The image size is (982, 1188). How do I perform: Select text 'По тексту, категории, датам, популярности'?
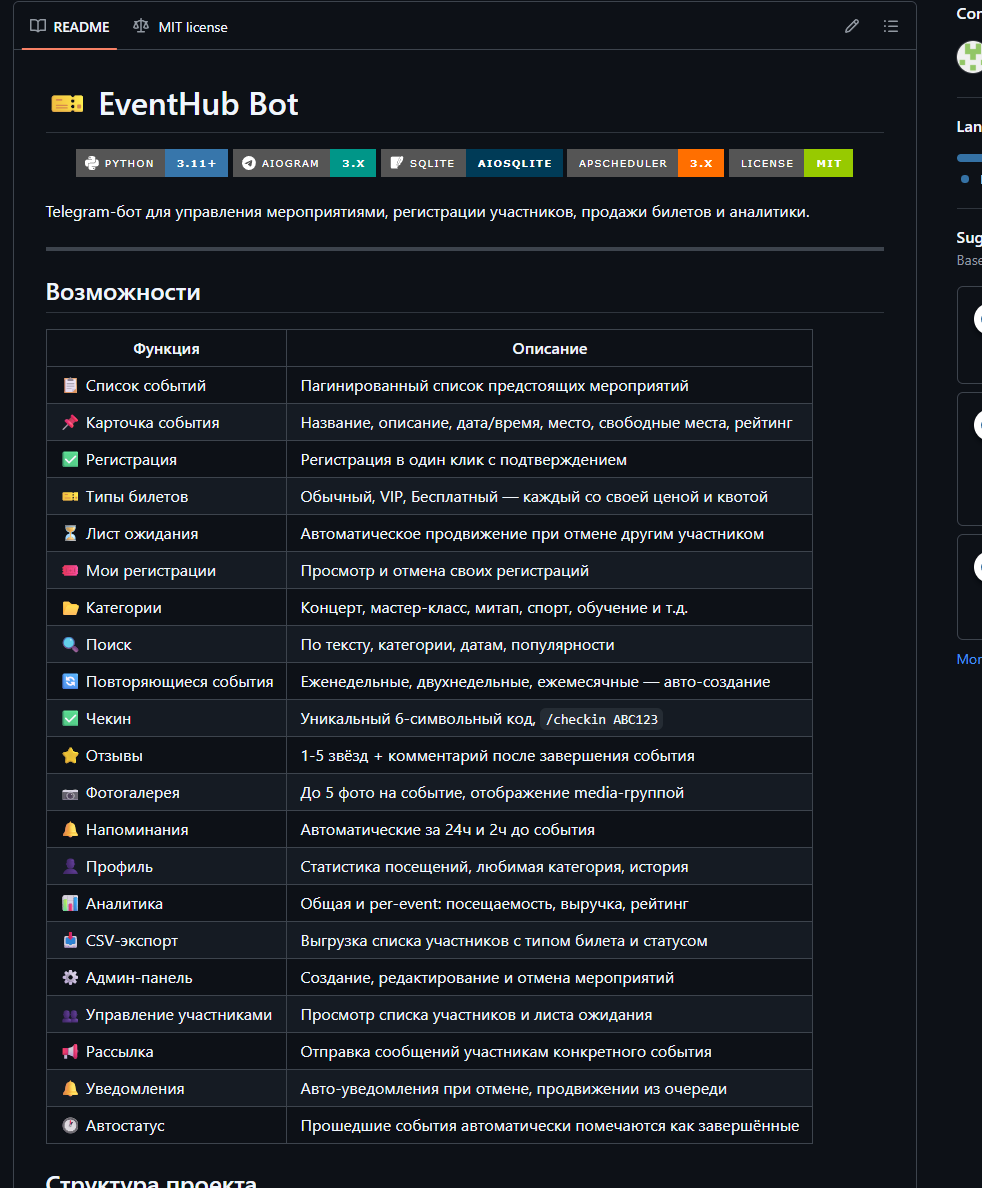click(x=458, y=645)
